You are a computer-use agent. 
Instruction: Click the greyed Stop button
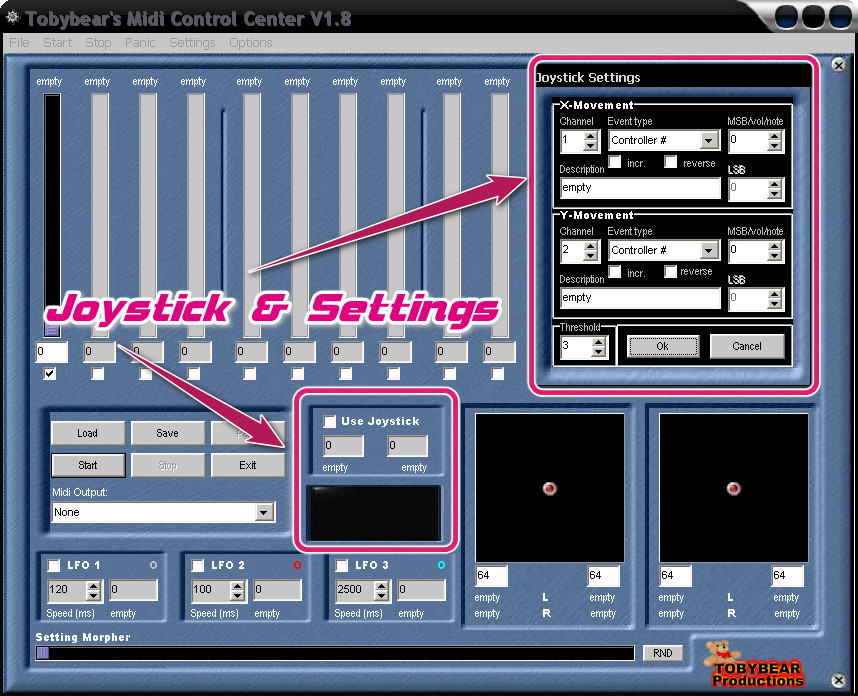tap(167, 465)
